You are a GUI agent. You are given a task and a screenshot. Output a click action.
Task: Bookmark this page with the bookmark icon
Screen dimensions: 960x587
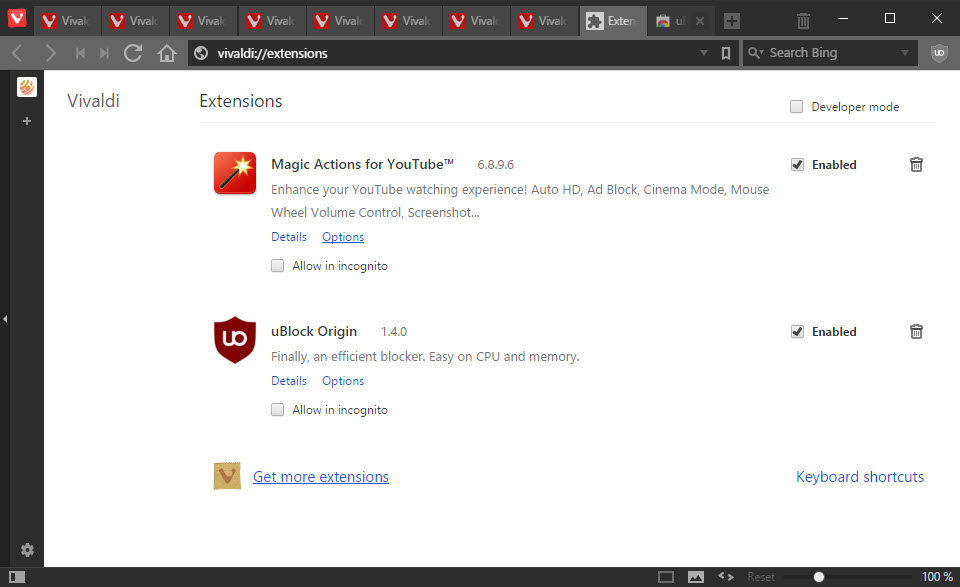click(726, 53)
